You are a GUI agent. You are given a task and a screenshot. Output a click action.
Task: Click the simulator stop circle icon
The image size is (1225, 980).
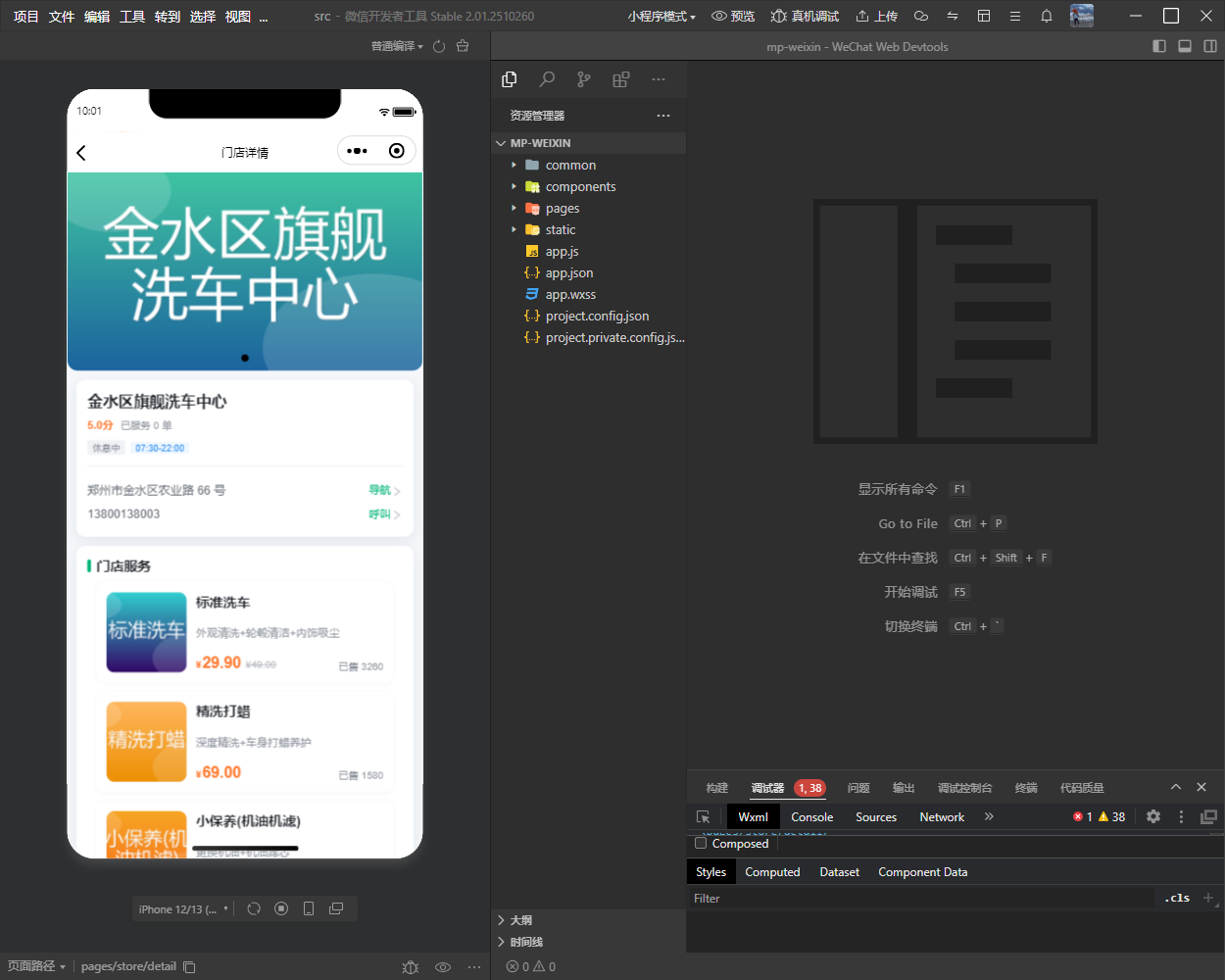point(281,908)
